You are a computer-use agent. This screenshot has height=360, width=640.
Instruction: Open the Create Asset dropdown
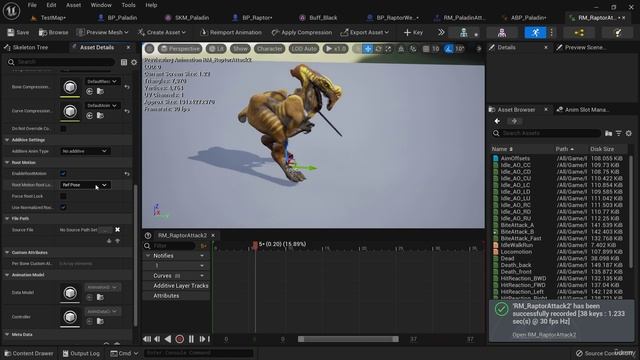[x=162, y=32]
